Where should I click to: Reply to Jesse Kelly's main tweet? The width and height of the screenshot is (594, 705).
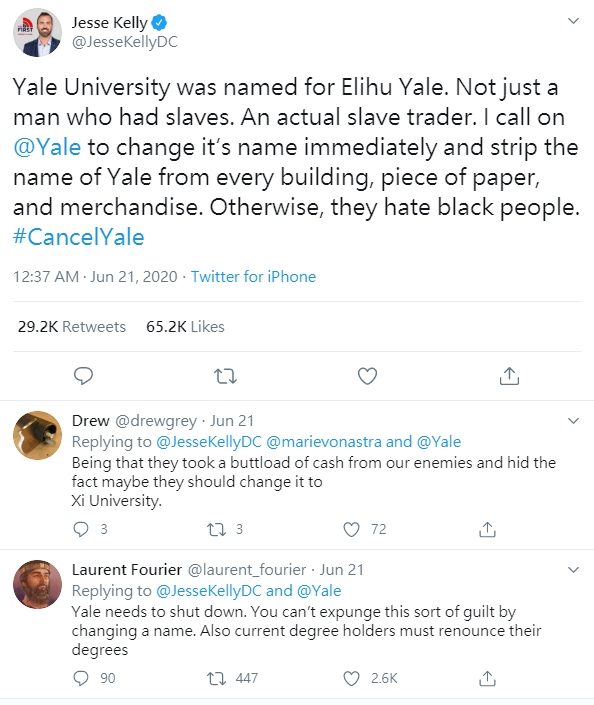coord(83,376)
